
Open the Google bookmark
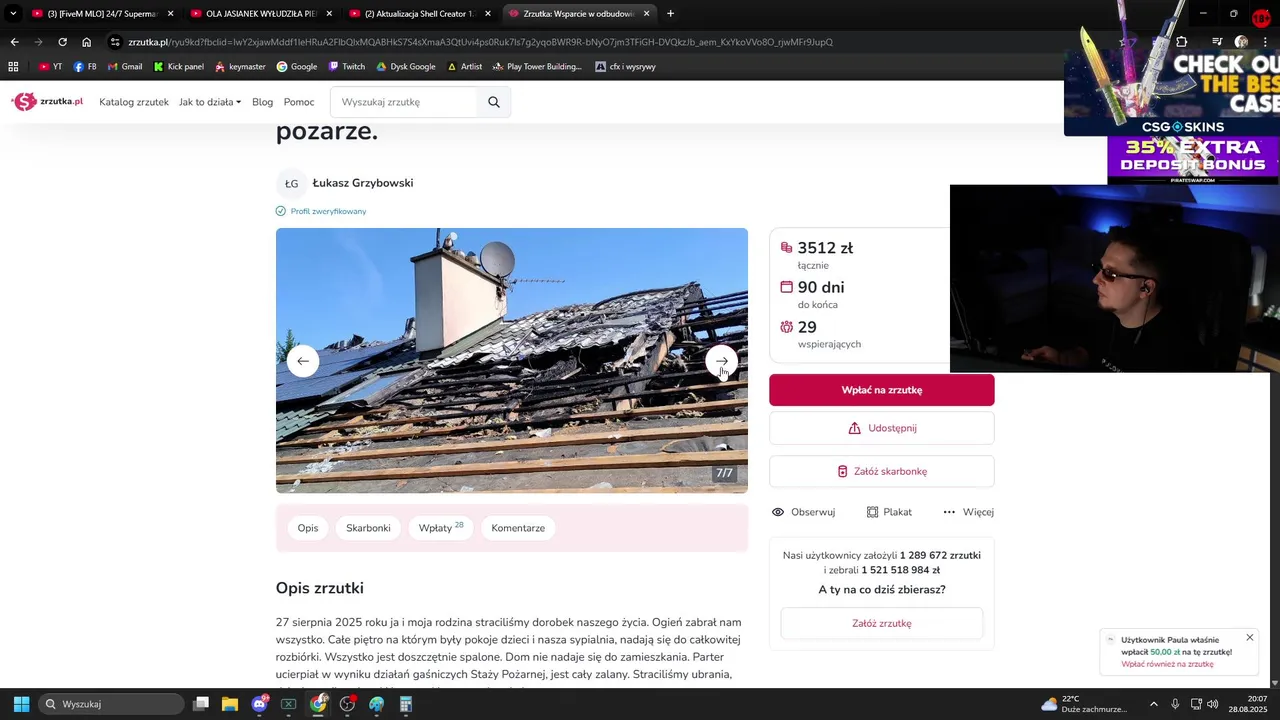[297, 67]
